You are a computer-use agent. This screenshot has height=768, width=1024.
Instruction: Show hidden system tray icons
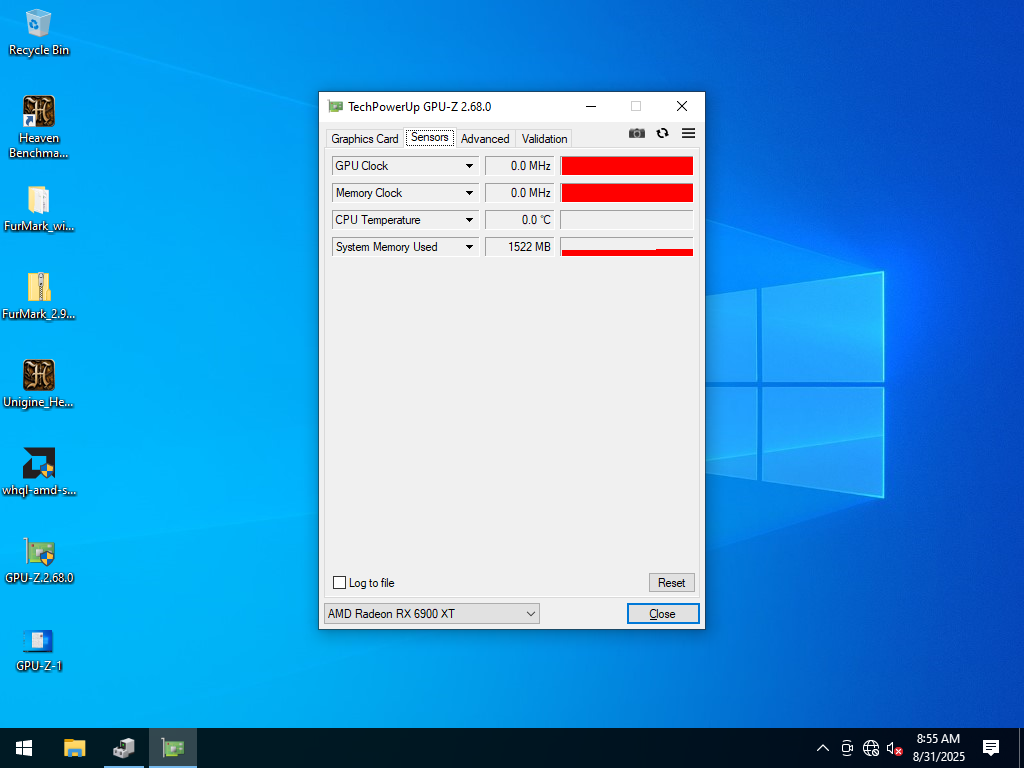(x=823, y=748)
